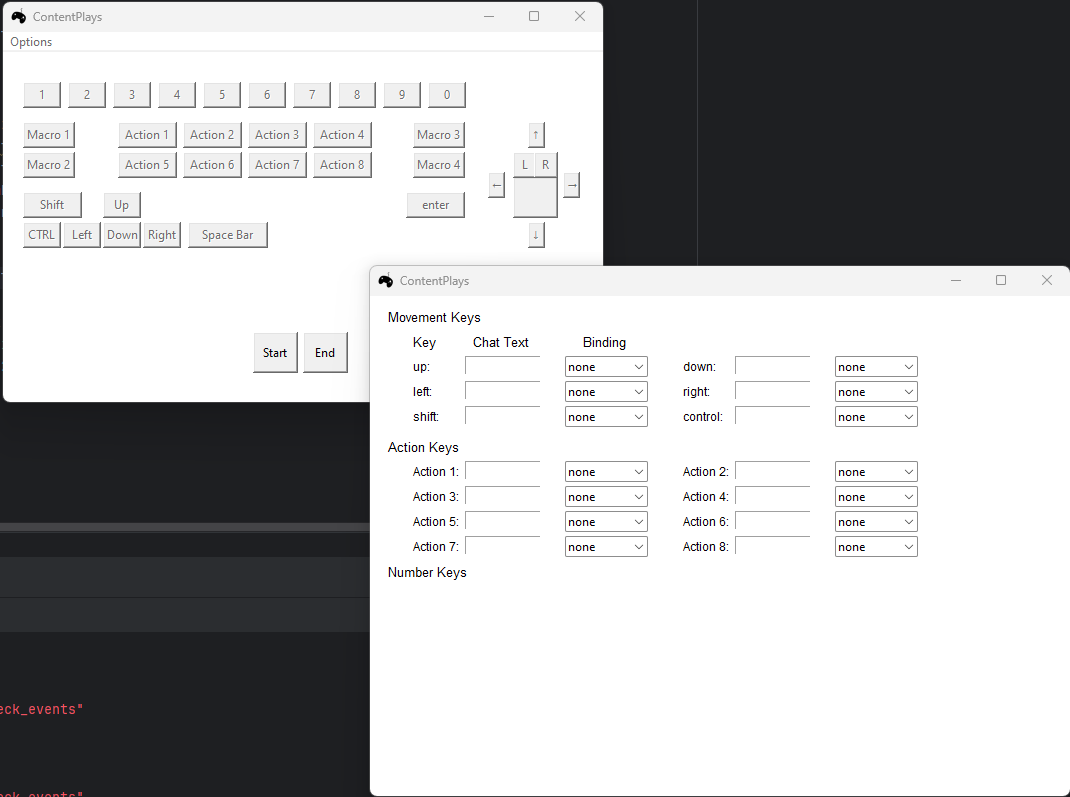
Task: Open the Action 6 binding dropdown
Action: (876, 522)
